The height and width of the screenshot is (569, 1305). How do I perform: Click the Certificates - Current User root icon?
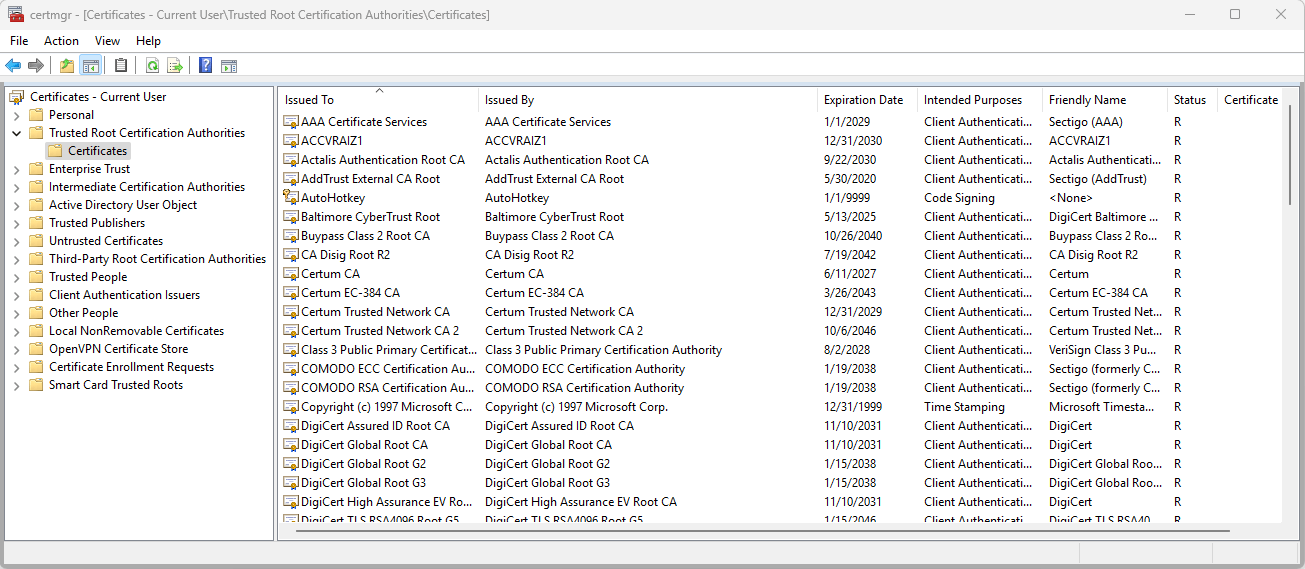click(17, 97)
